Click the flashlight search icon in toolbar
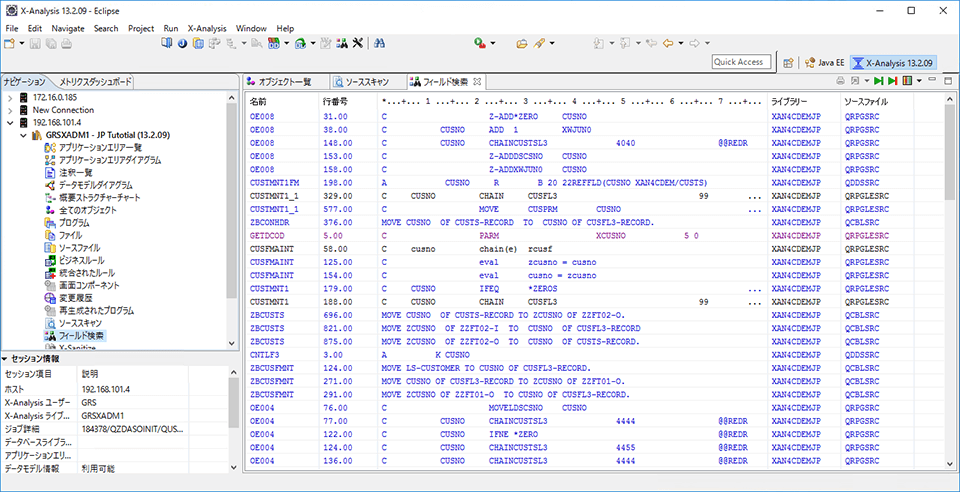Screen dimensions: 960x492 (539, 43)
